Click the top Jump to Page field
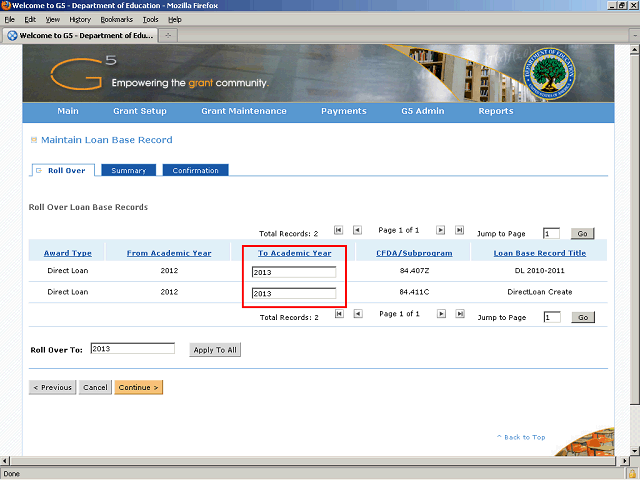 (551, 233)
